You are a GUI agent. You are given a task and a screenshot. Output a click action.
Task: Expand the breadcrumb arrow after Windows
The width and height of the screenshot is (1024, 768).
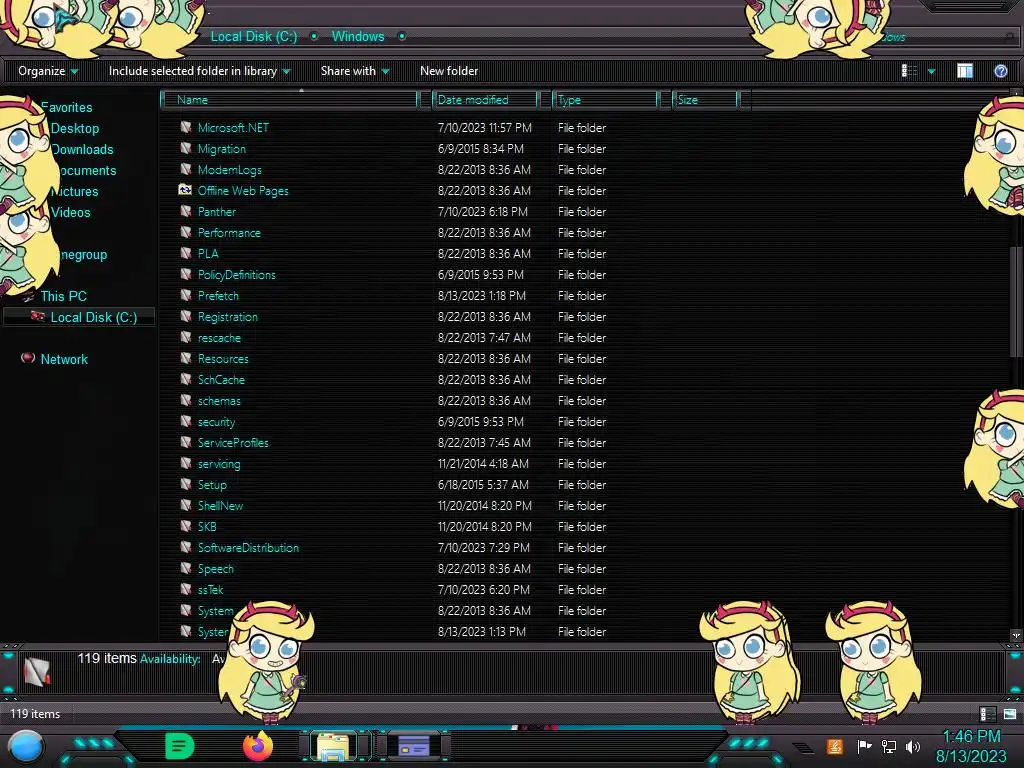point(402,37)
